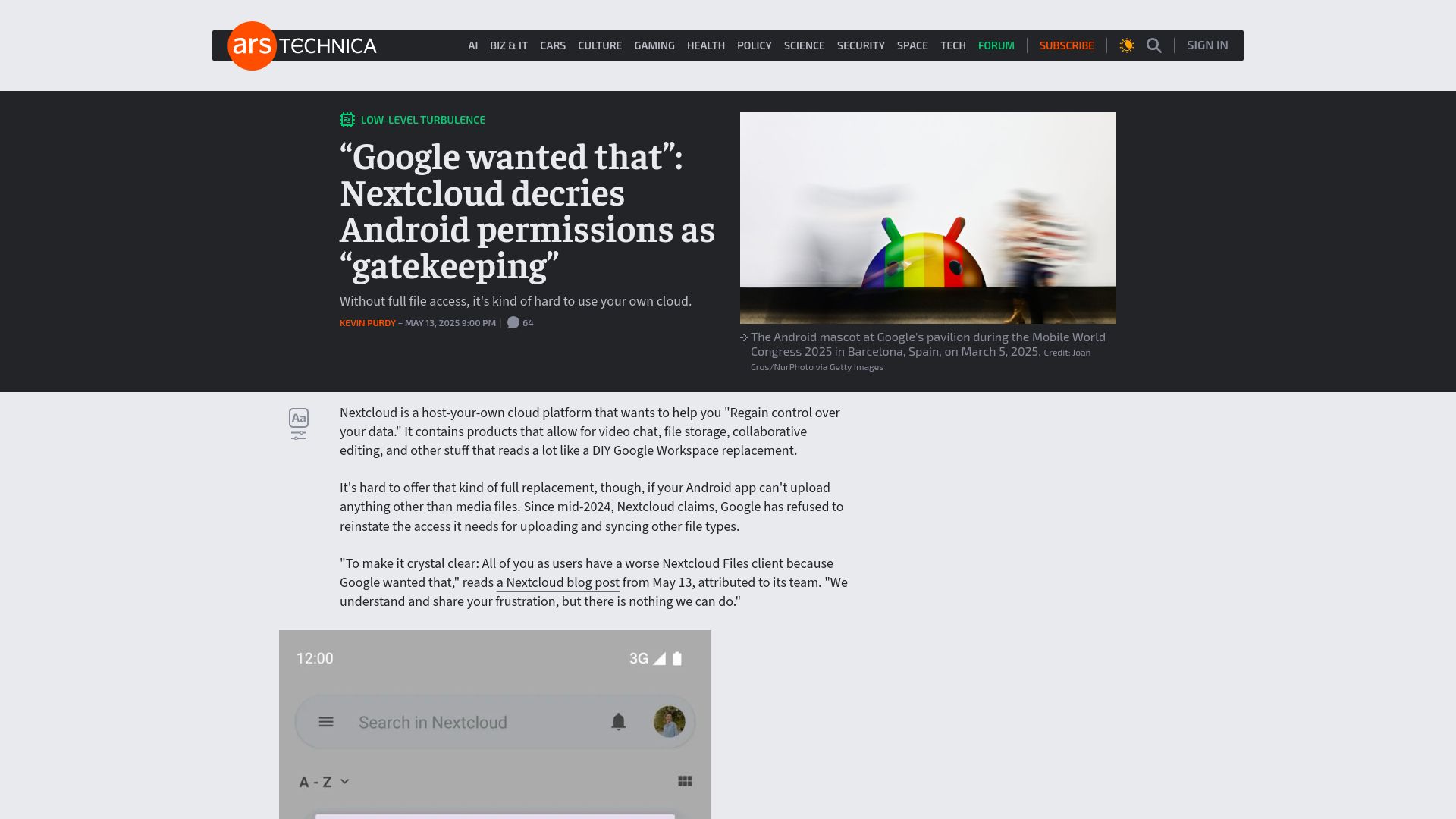Click the Ars Technica logo
This screenshot has width=1456, height=819.
[x=302, y=45]
